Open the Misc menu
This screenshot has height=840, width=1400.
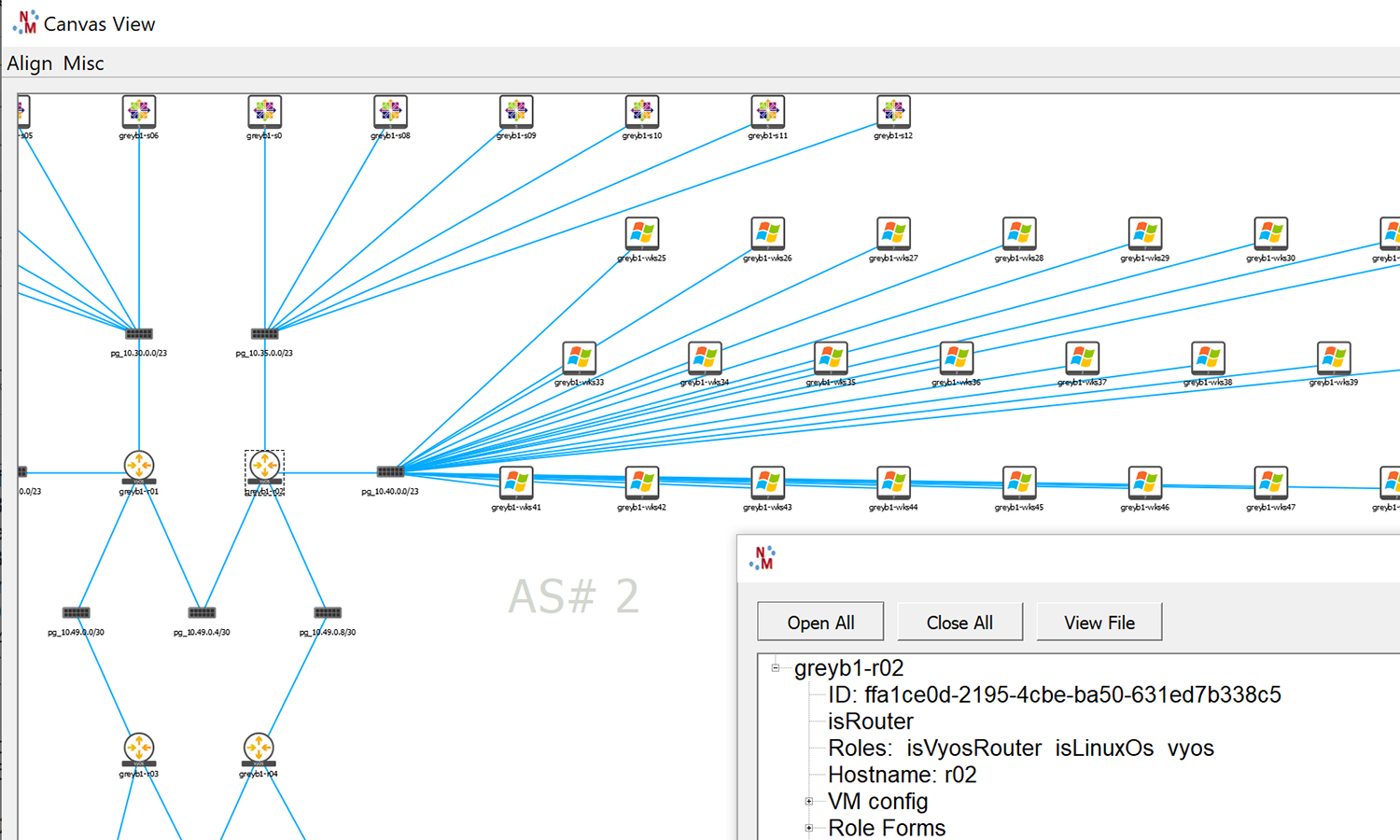84,63
